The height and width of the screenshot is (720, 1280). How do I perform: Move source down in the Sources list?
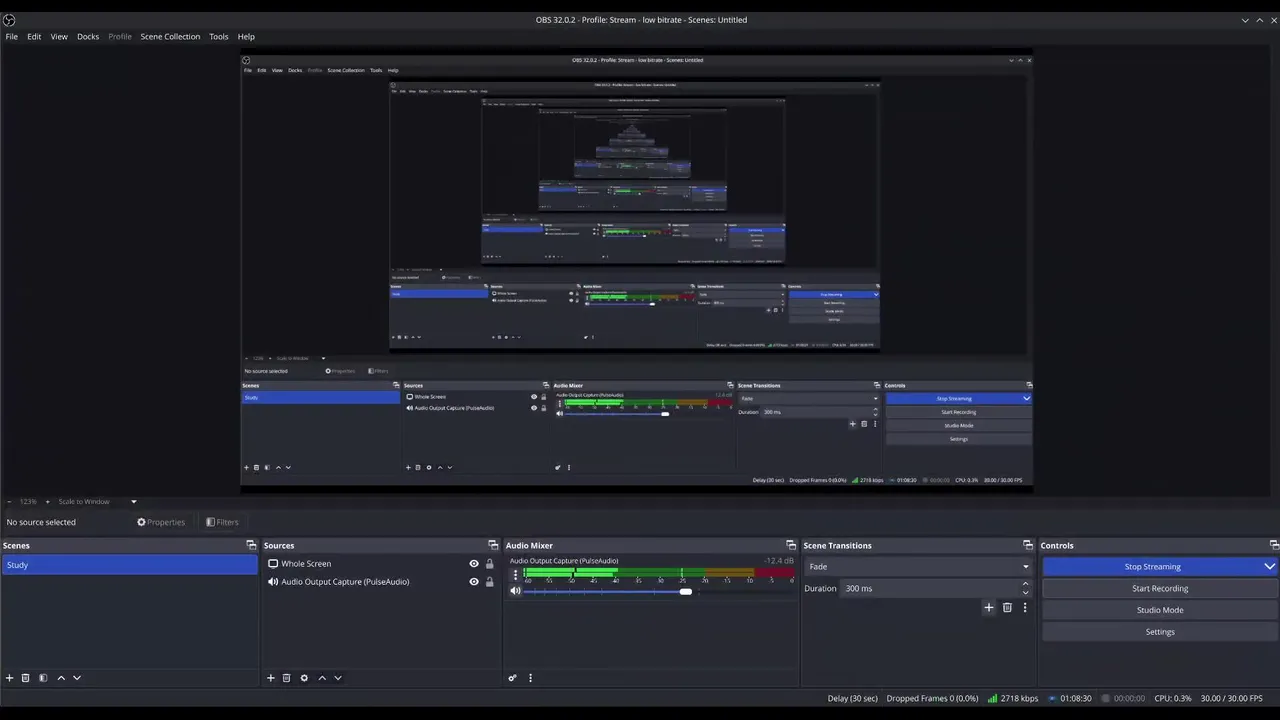[338, 678]
